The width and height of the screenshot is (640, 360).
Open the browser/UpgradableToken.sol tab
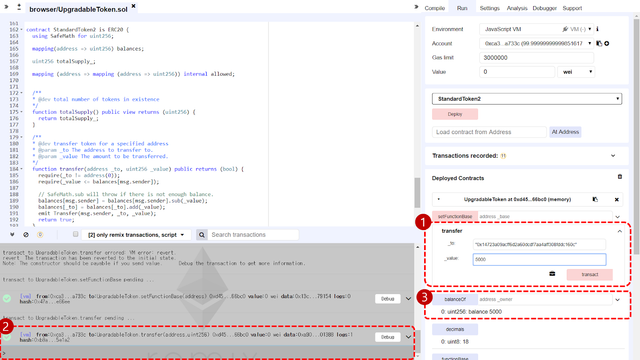[x=78, y=9]
